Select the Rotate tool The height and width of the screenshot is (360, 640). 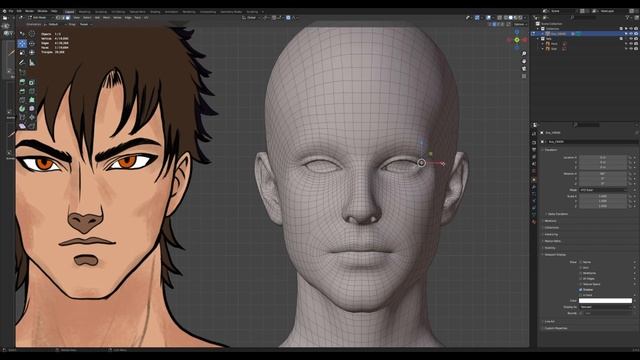[32, 44]
